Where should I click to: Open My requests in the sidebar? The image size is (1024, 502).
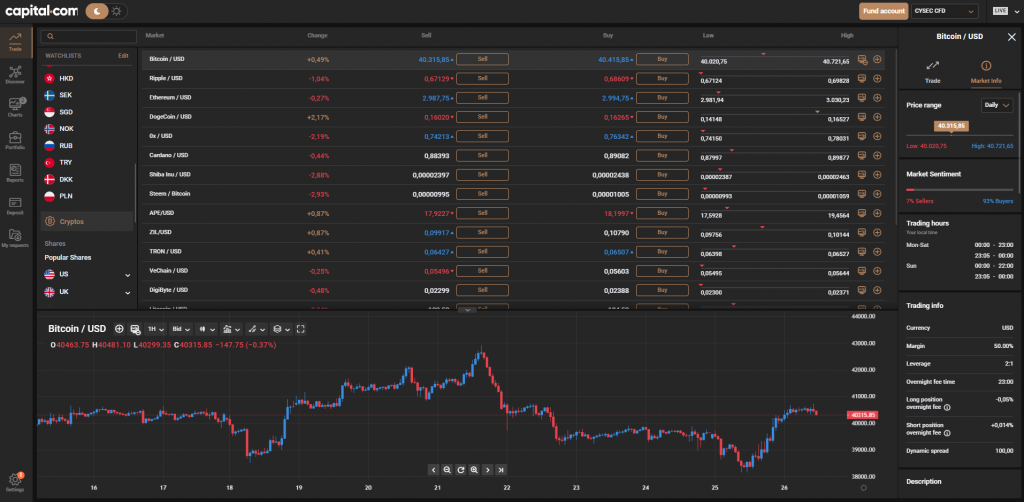click(15, 238)
